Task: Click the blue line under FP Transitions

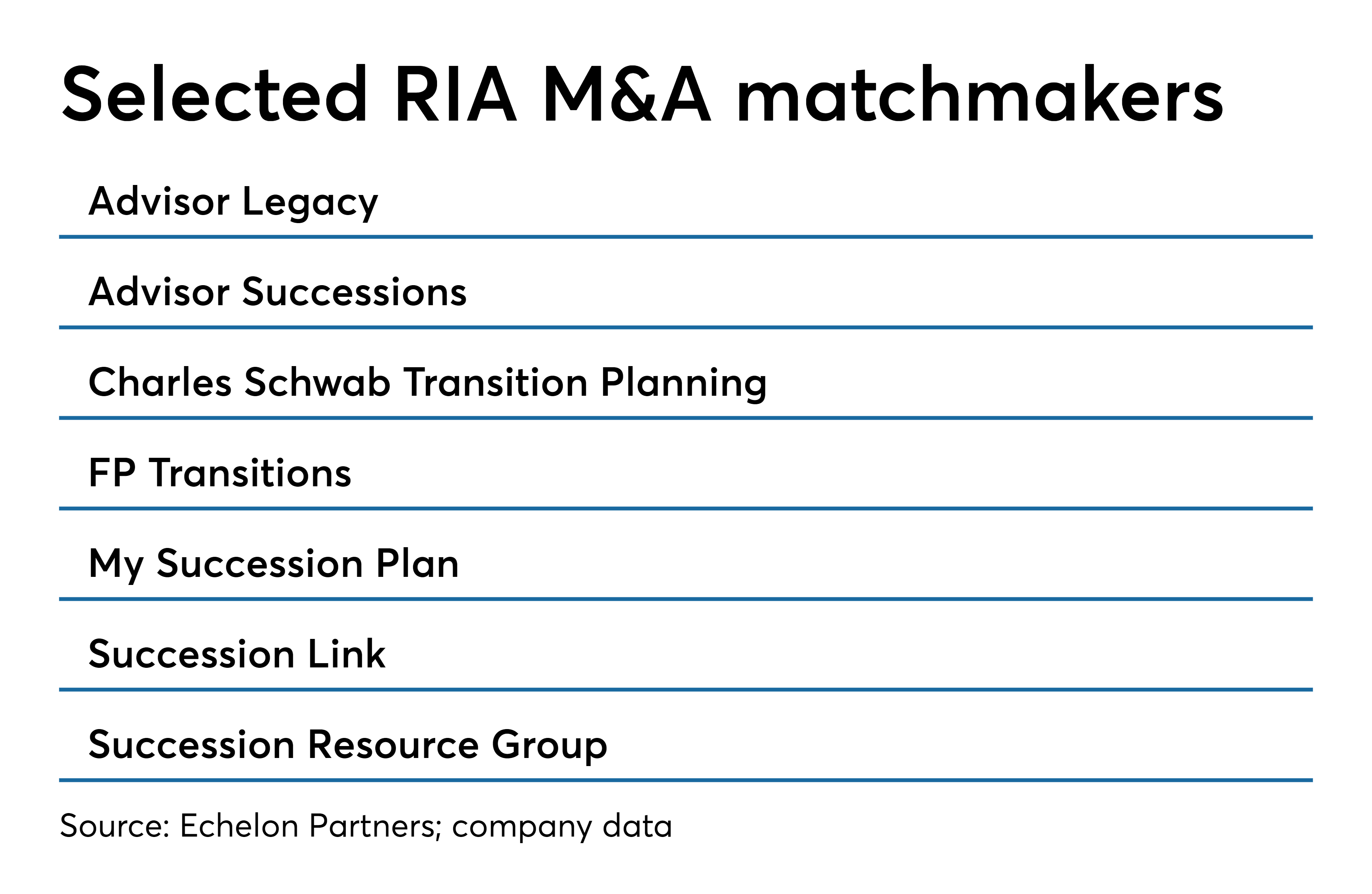Action: point(686,508)
